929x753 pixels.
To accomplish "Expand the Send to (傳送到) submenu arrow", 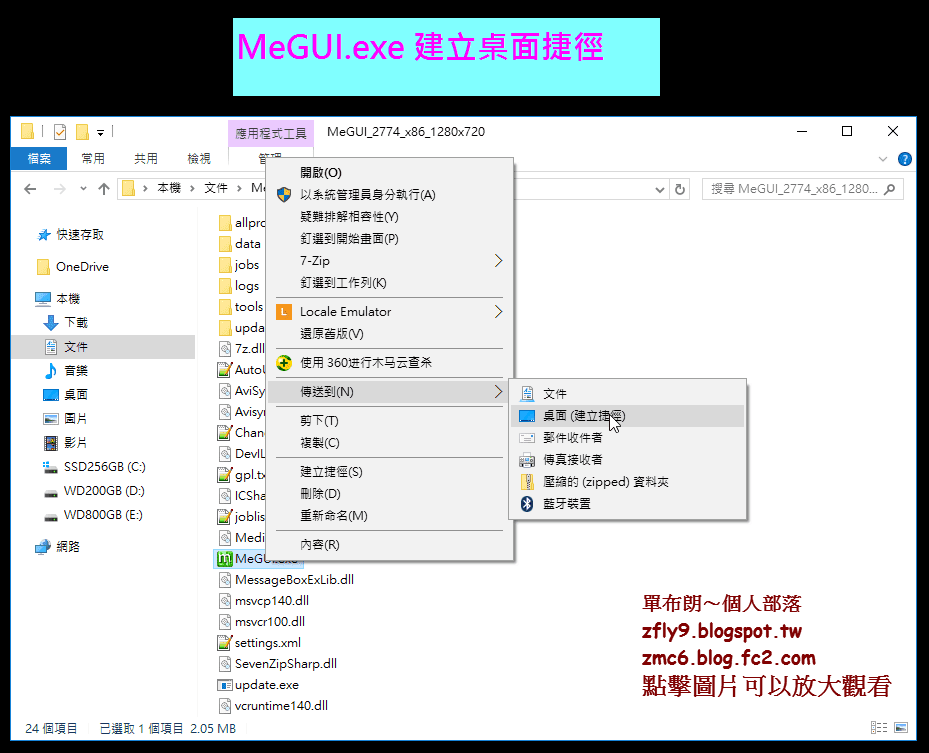I will point(498,392).
